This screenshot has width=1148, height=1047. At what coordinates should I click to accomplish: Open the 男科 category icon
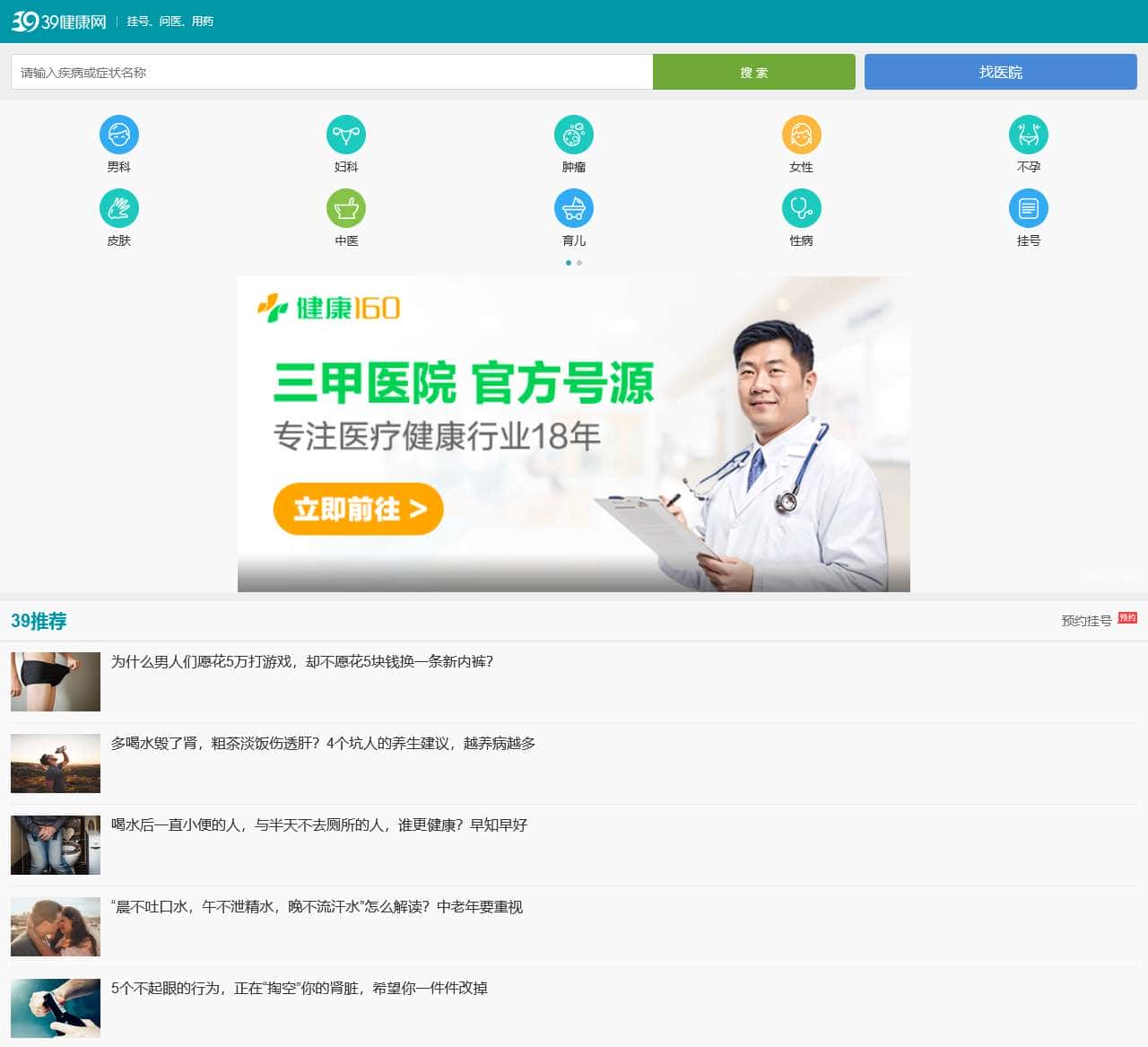coord(119,135)
